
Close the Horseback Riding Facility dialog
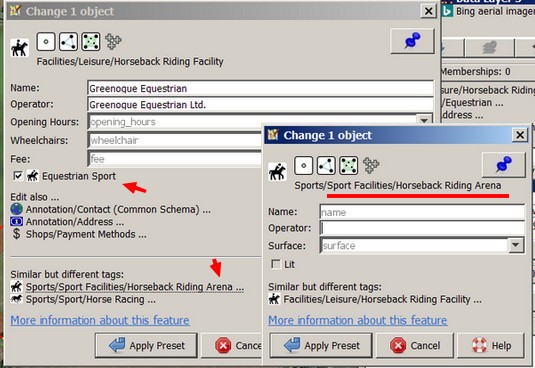pyautogui.click(x=429, y=11)
